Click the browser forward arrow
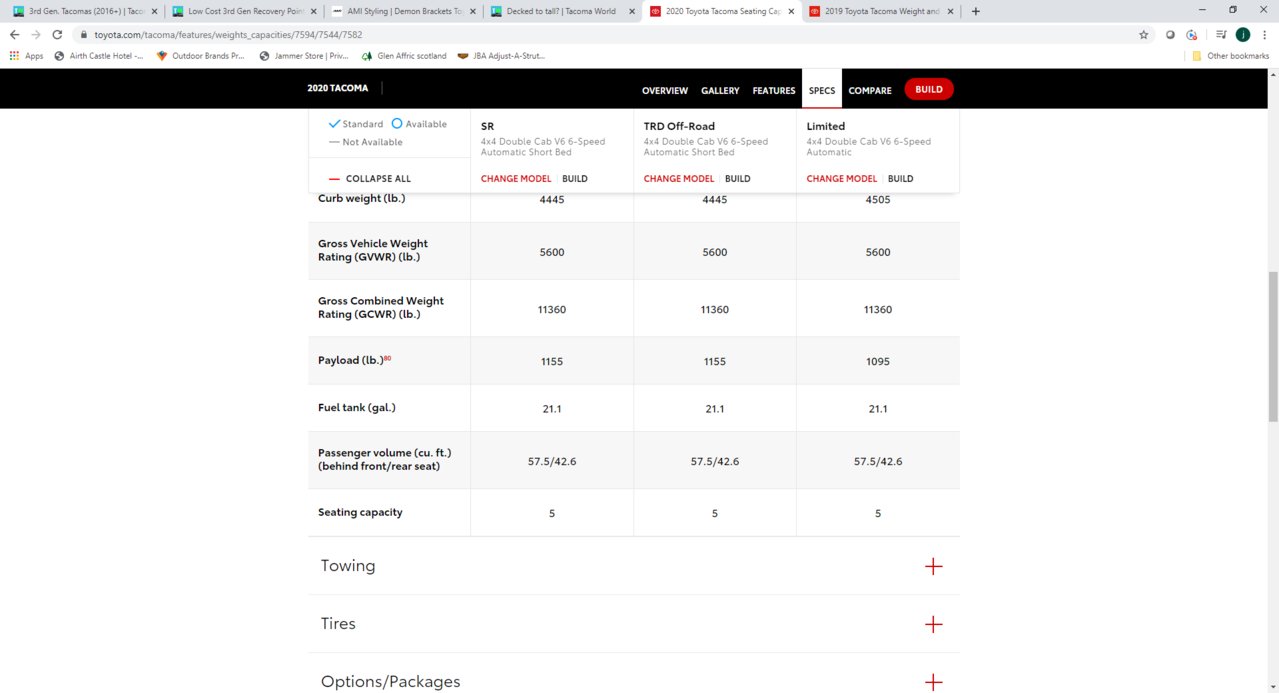The height and width of the screenshot is (693, 1279). [35, 34]
